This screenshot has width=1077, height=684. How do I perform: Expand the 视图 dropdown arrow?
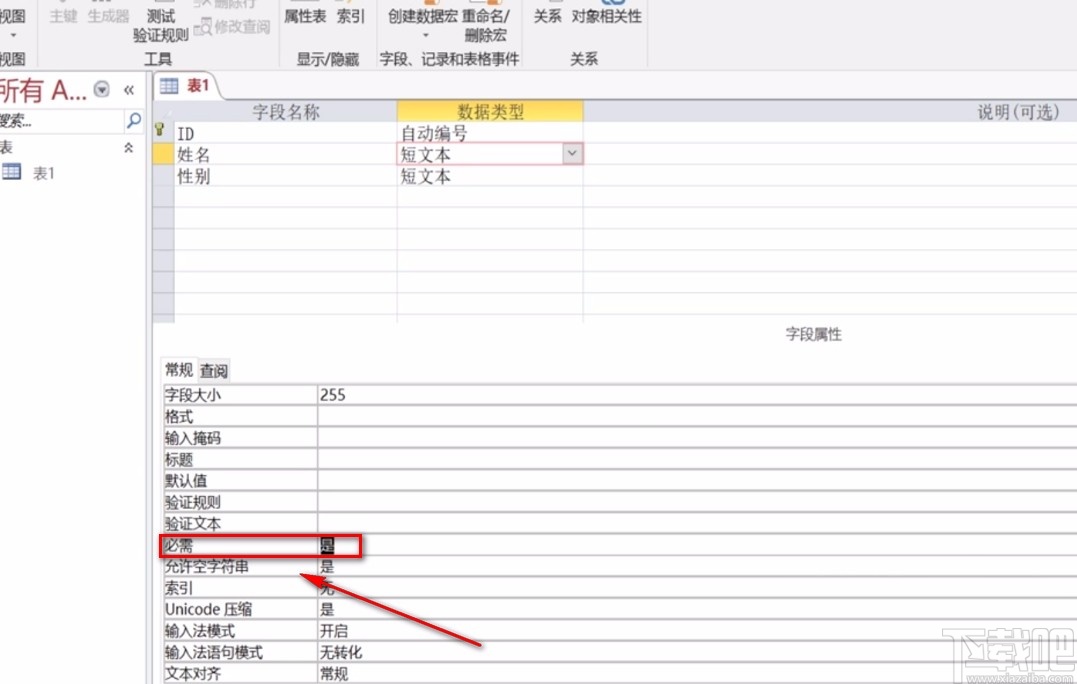click(x=12, y=34)
